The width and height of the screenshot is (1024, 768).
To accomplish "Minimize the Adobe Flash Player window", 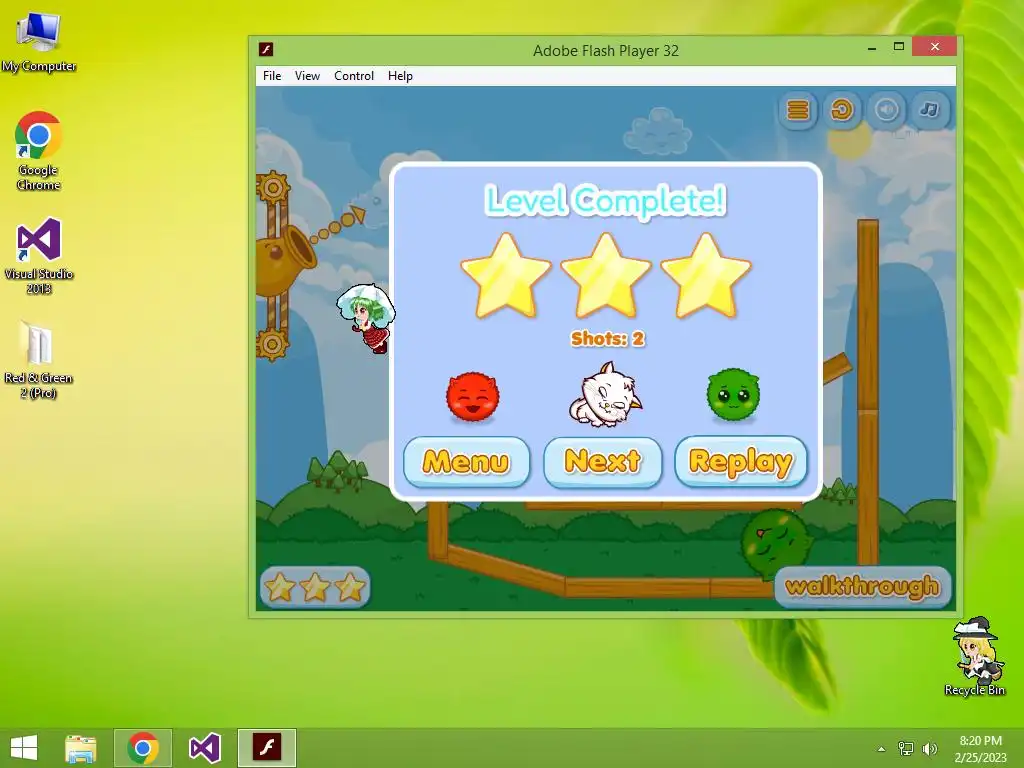I will coord(872,48).
